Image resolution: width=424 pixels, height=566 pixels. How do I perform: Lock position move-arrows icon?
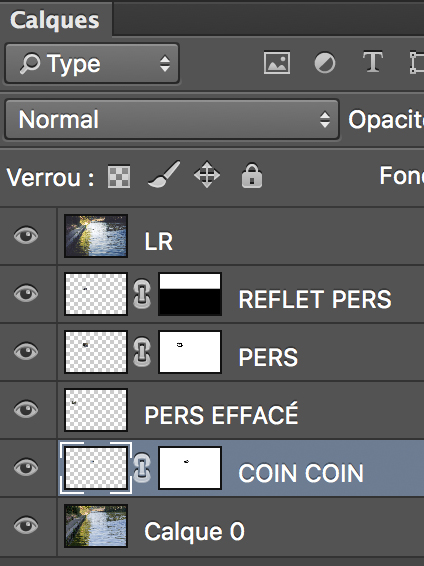point(207,175)
